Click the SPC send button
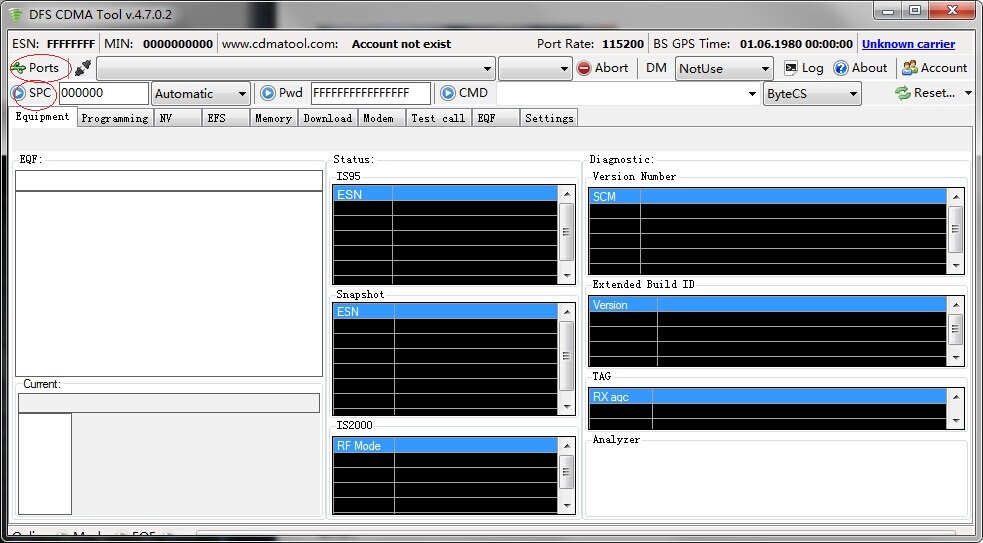Screen dimensions: 983x543 tap(31, 93)
